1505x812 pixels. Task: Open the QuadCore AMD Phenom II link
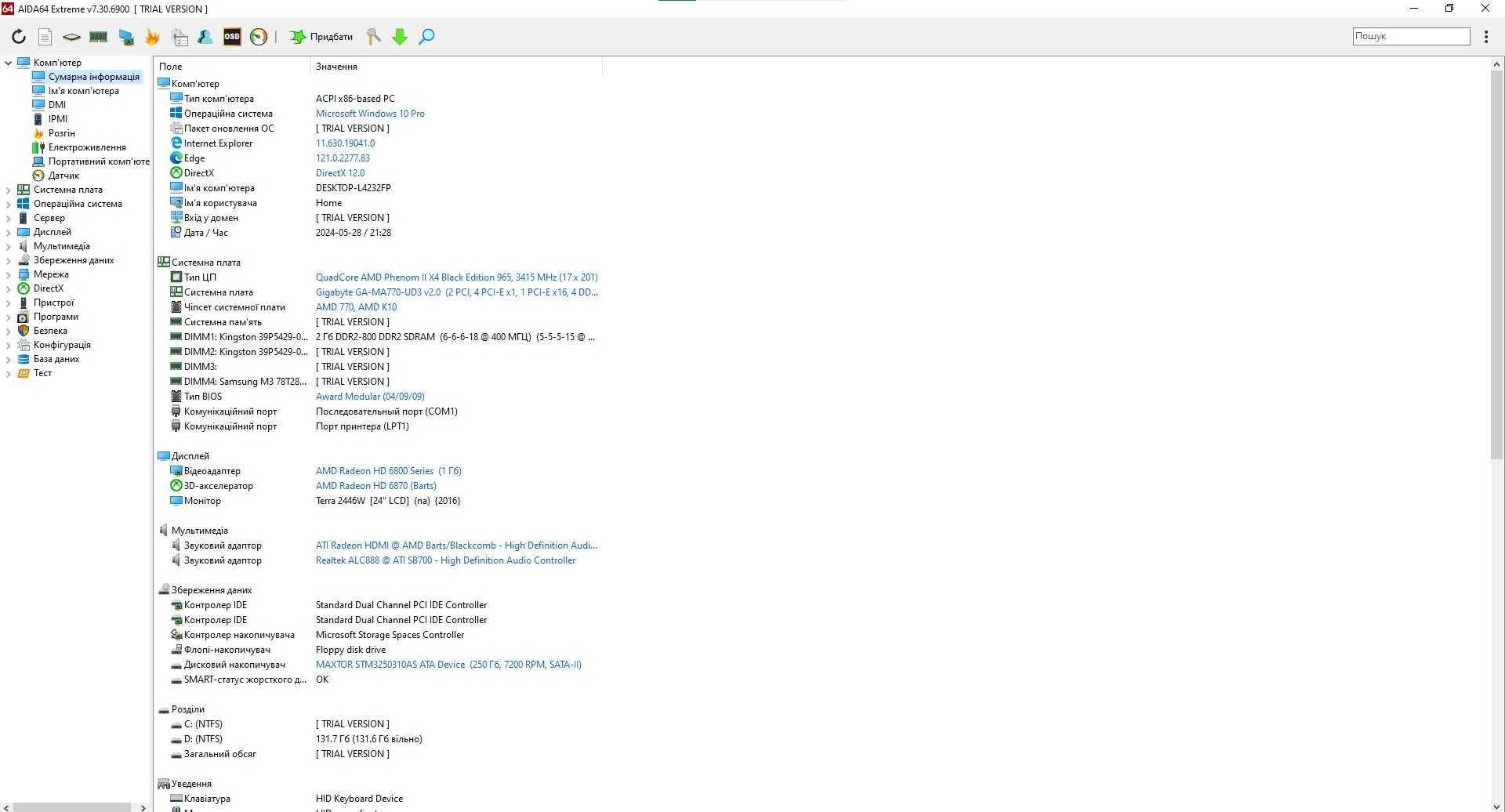[x=456, y=277]
